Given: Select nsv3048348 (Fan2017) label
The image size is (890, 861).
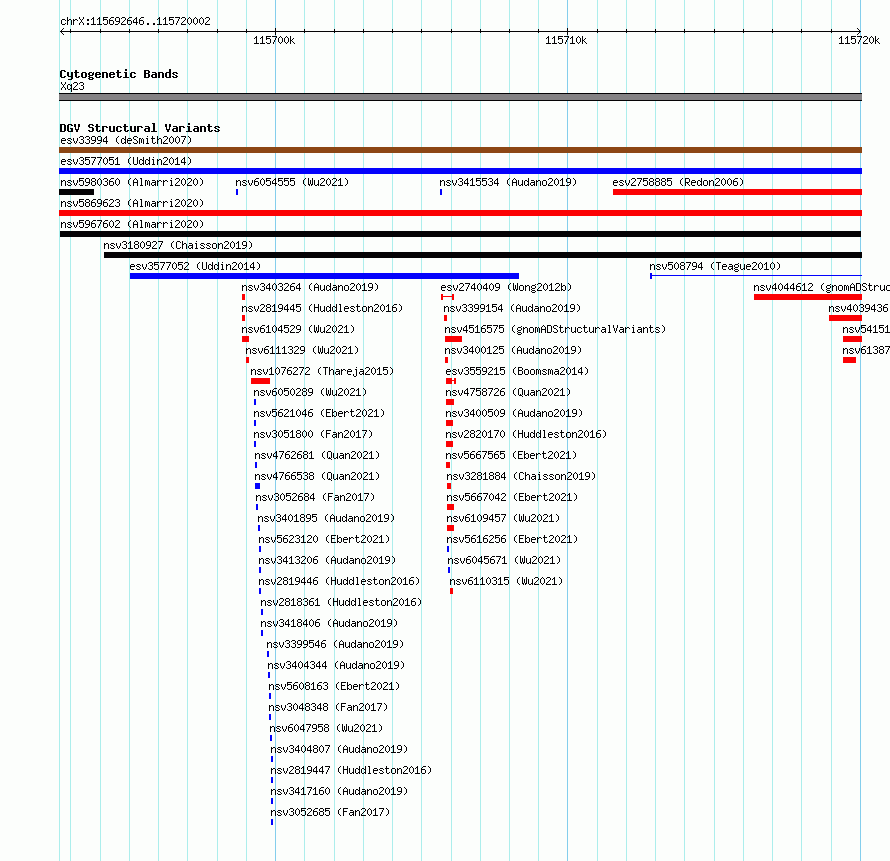Looking at the screenshot, I should [328, 707].
